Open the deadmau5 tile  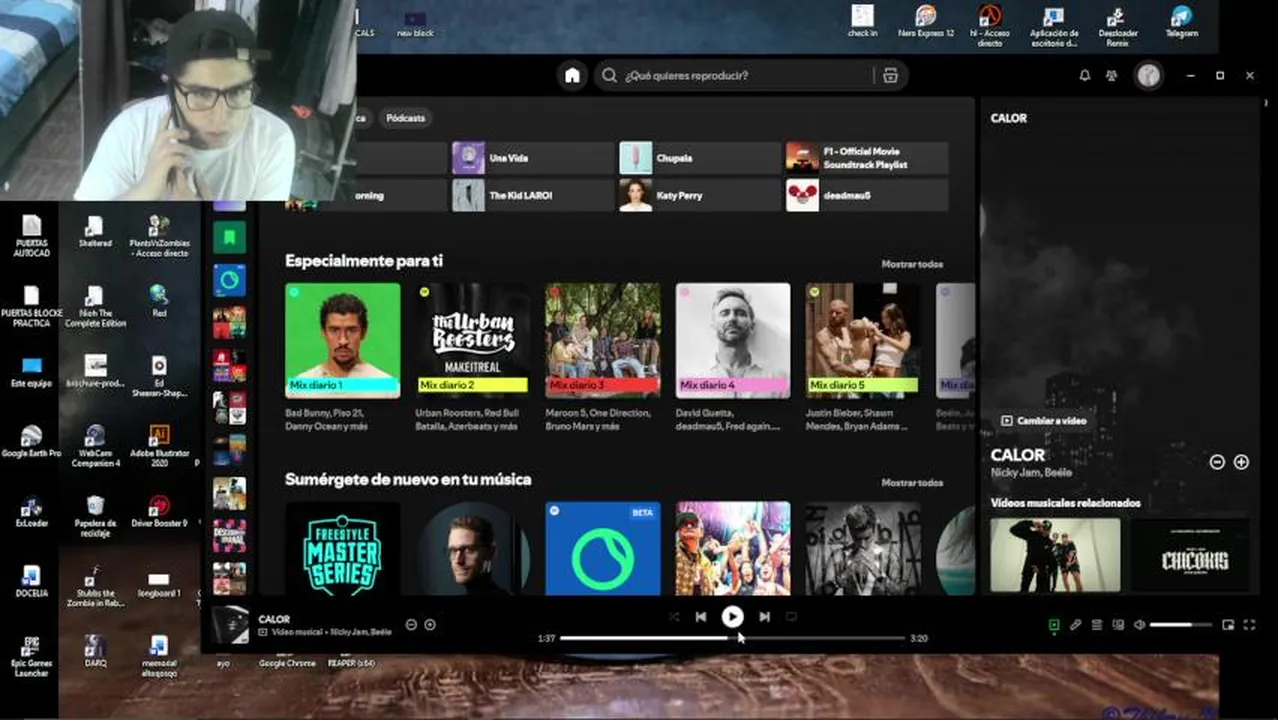tap(866, 195)
